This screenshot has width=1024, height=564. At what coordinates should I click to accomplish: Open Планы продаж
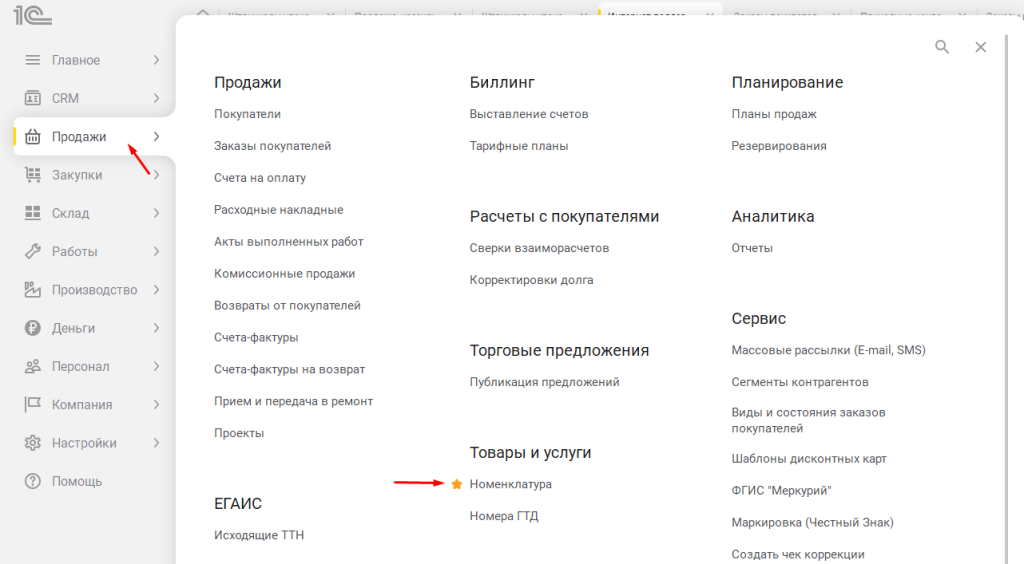pyautogui.click(x=774, y=114)
